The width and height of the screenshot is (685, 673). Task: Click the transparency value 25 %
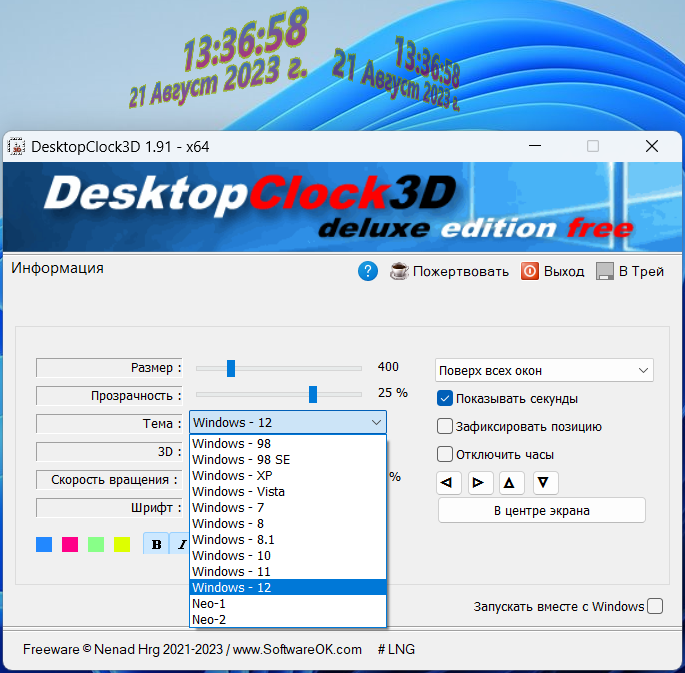coord(392,393)
